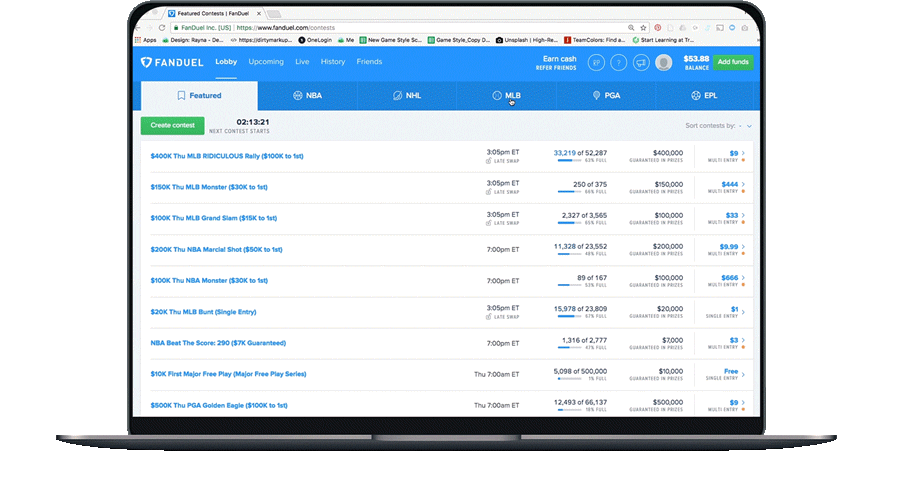Select the EPL sport tab
The width and height of the screenshot is (900, 478).
[x=705, y=96]
